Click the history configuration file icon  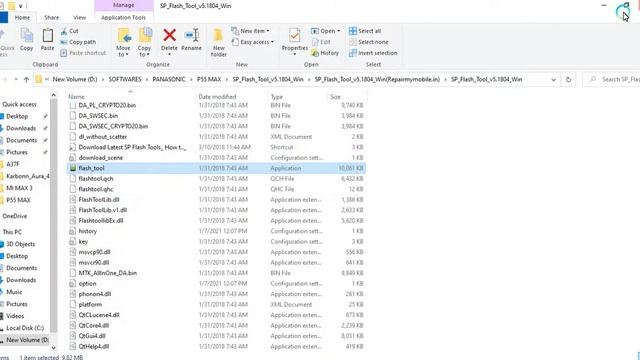[73, 231]
